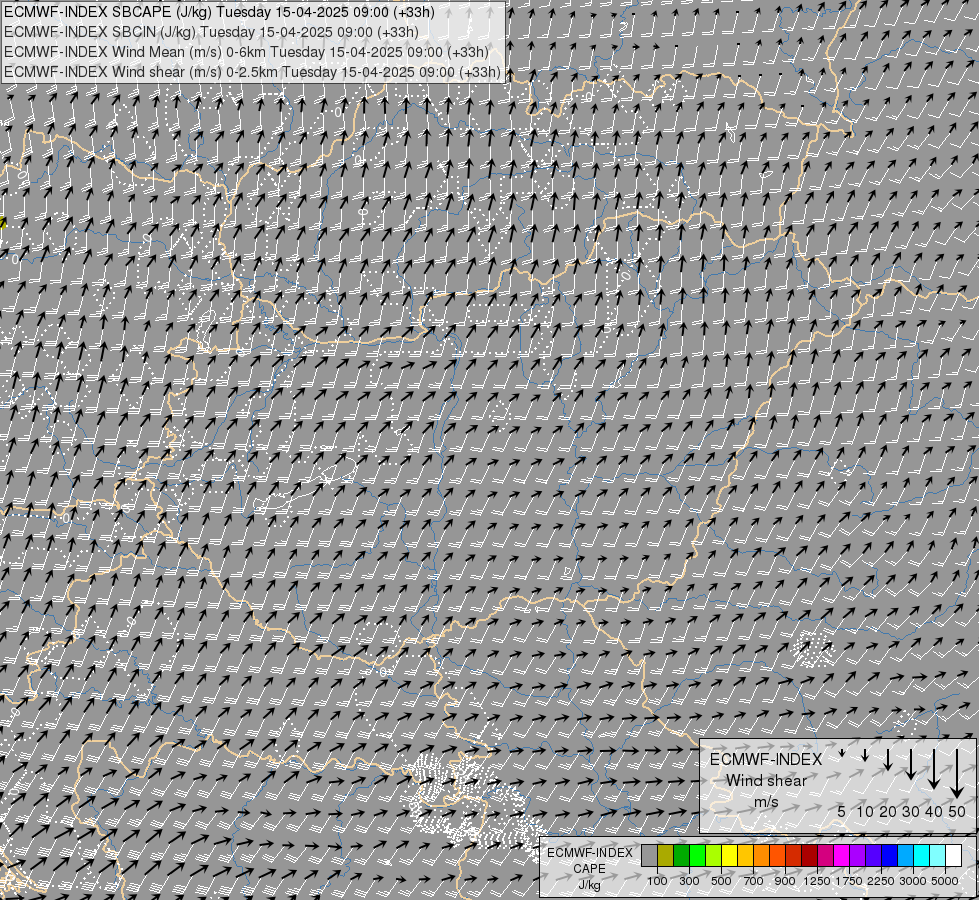Click the '3000' CAPE legend label

tap(913, 881)
